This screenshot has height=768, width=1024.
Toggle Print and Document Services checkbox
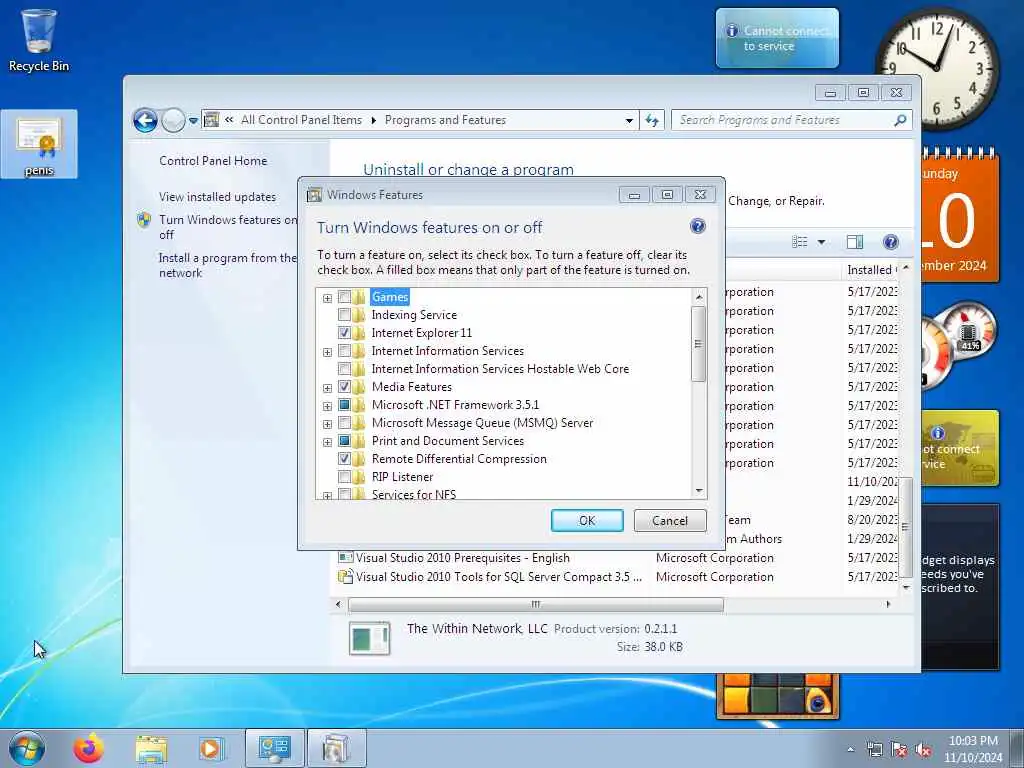(x=344, y=441)
